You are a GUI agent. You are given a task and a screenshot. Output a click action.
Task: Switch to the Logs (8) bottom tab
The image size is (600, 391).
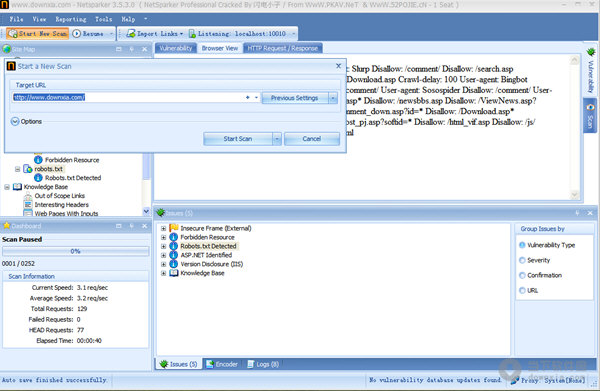click(x=263, y=364)
